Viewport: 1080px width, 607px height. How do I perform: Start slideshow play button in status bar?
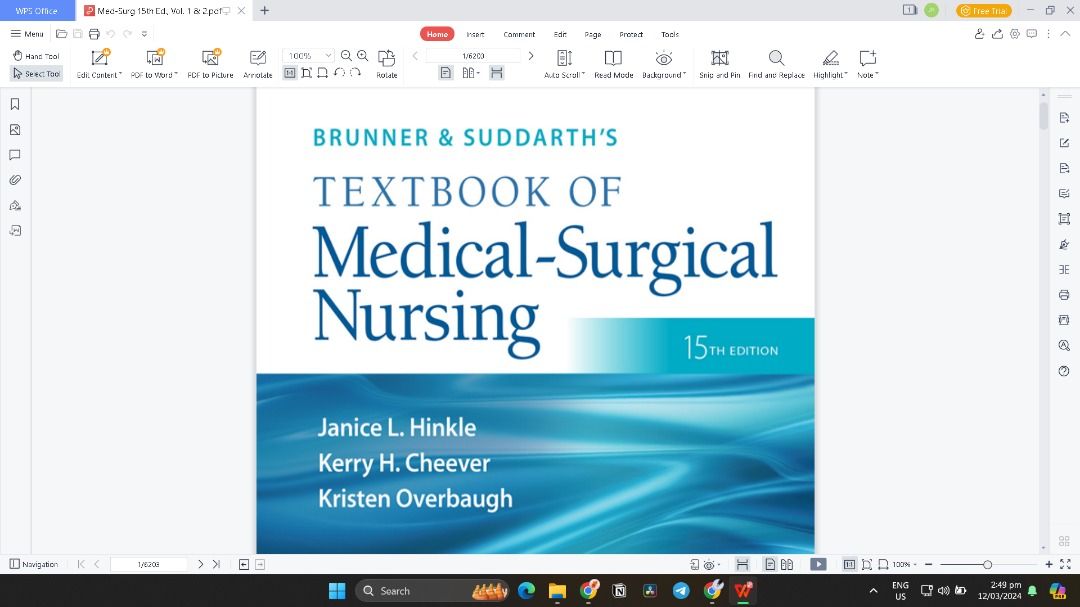818,564
